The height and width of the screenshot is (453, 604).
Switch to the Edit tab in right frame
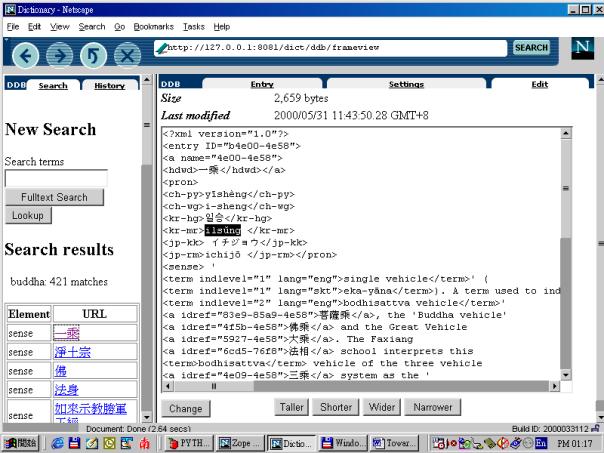540,84
